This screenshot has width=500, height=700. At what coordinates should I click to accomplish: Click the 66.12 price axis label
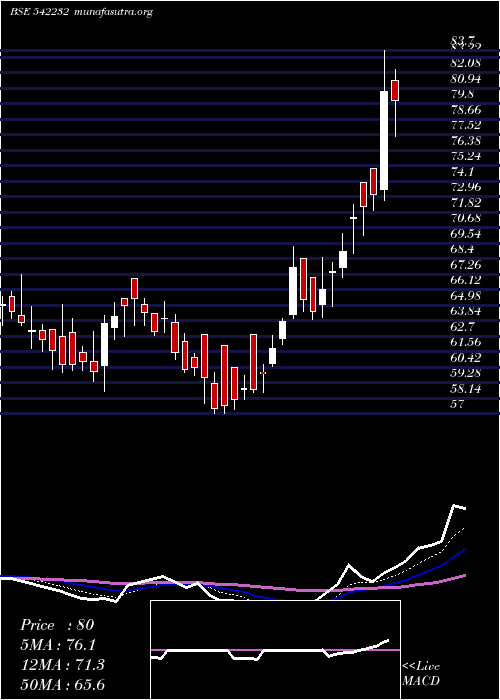click(x=466, y=280)
